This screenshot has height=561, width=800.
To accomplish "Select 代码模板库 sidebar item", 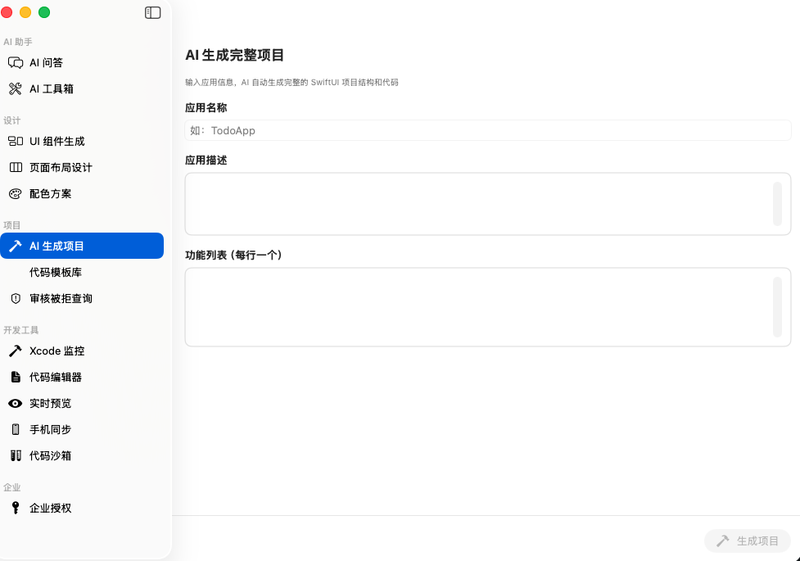I will (82, 272).
